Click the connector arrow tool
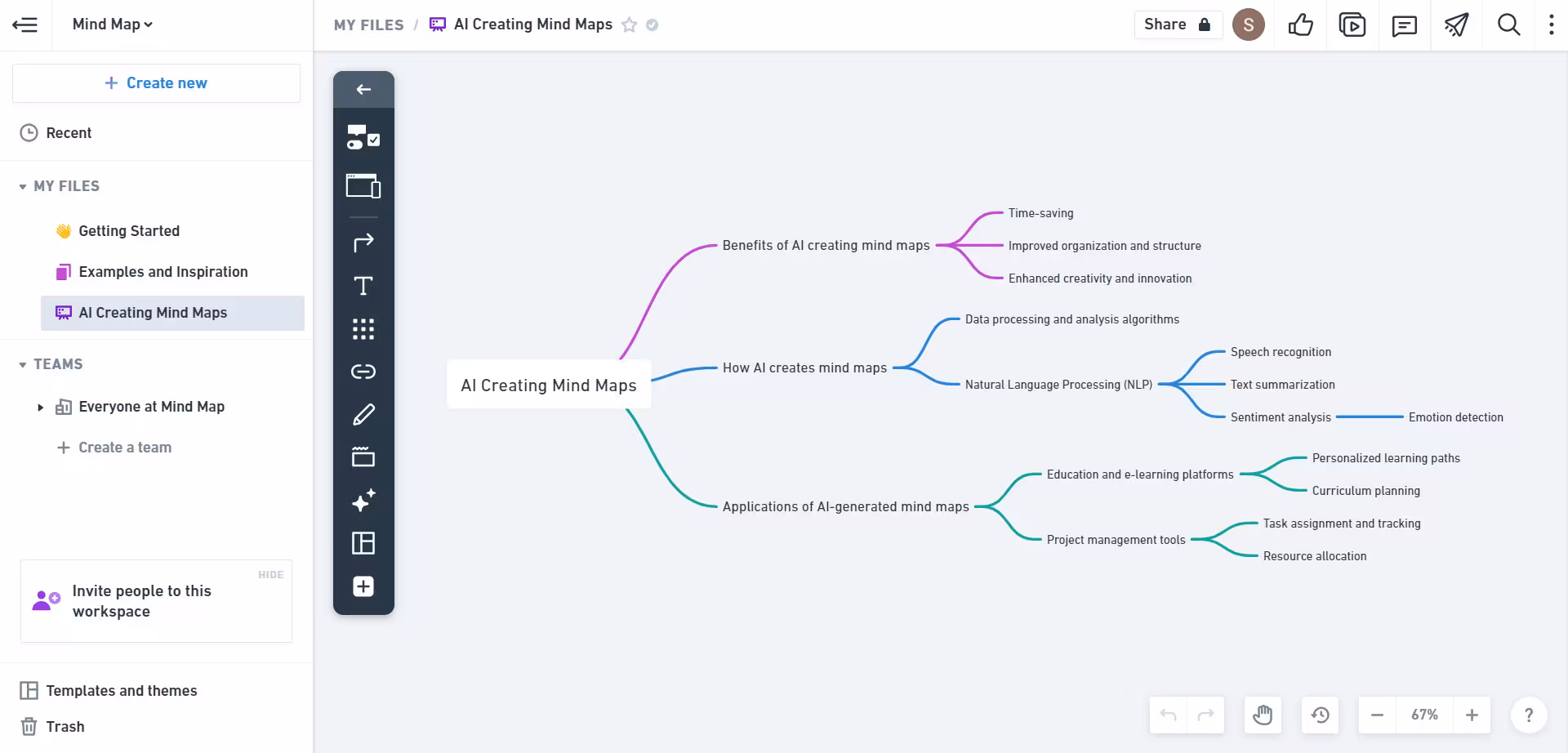1568x753 pixels. click(x=363, y=243)
